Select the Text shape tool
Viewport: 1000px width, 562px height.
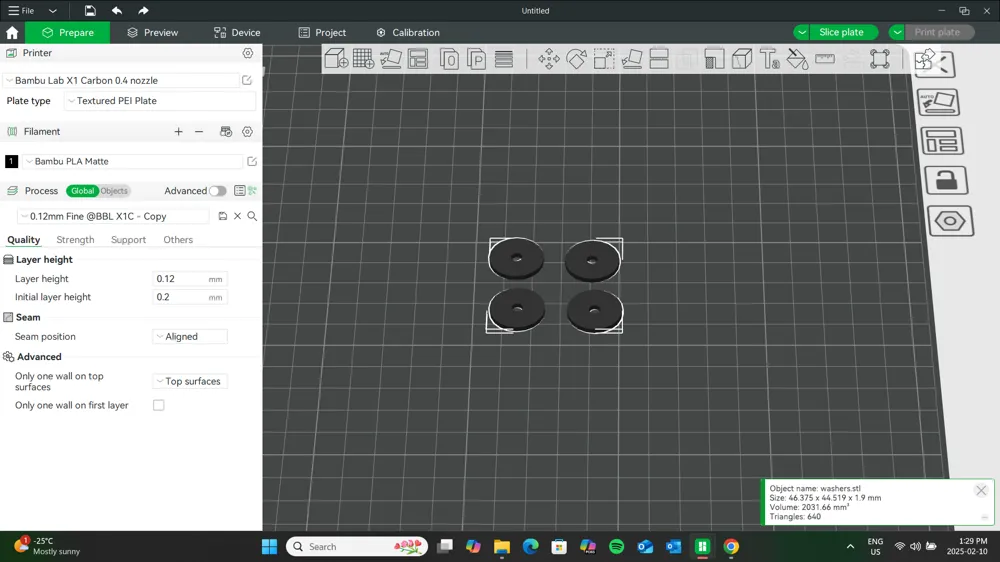pyautogui.click(x=770, y=59)
